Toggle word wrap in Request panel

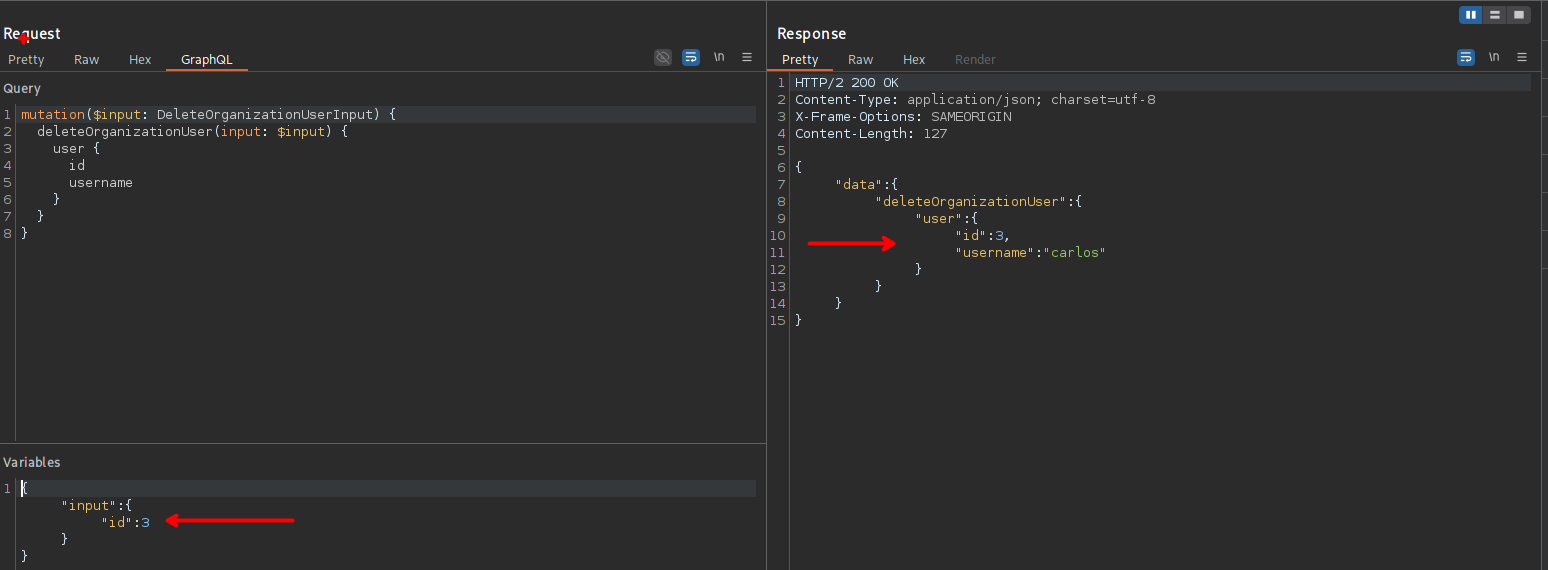coord(691,58)
